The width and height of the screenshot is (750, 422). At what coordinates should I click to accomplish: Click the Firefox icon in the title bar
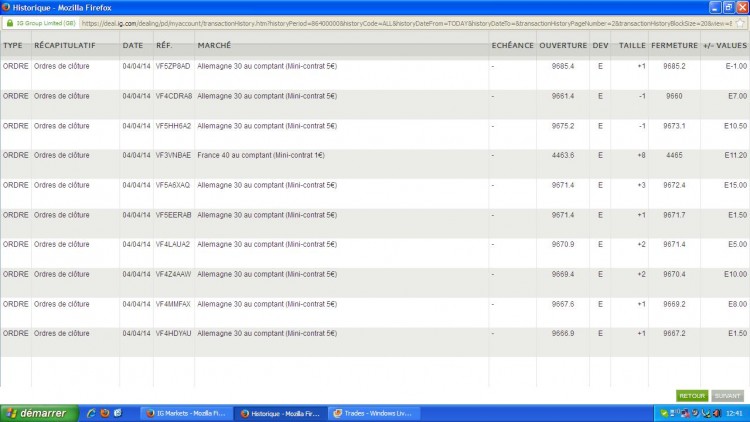point(6,7)
